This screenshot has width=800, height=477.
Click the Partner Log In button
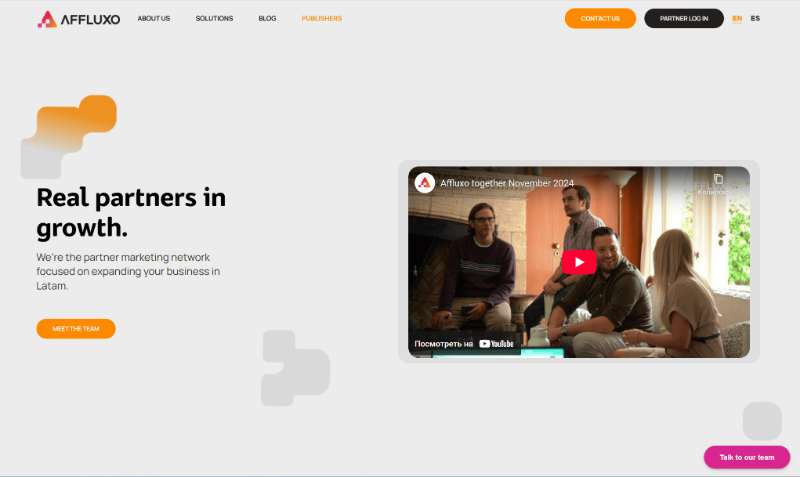tap(684, 18)
